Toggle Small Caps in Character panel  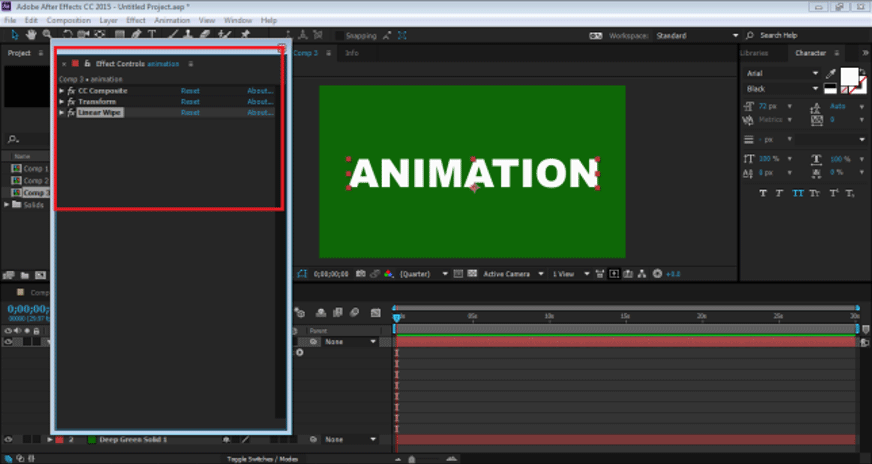(x=815, y=193)
